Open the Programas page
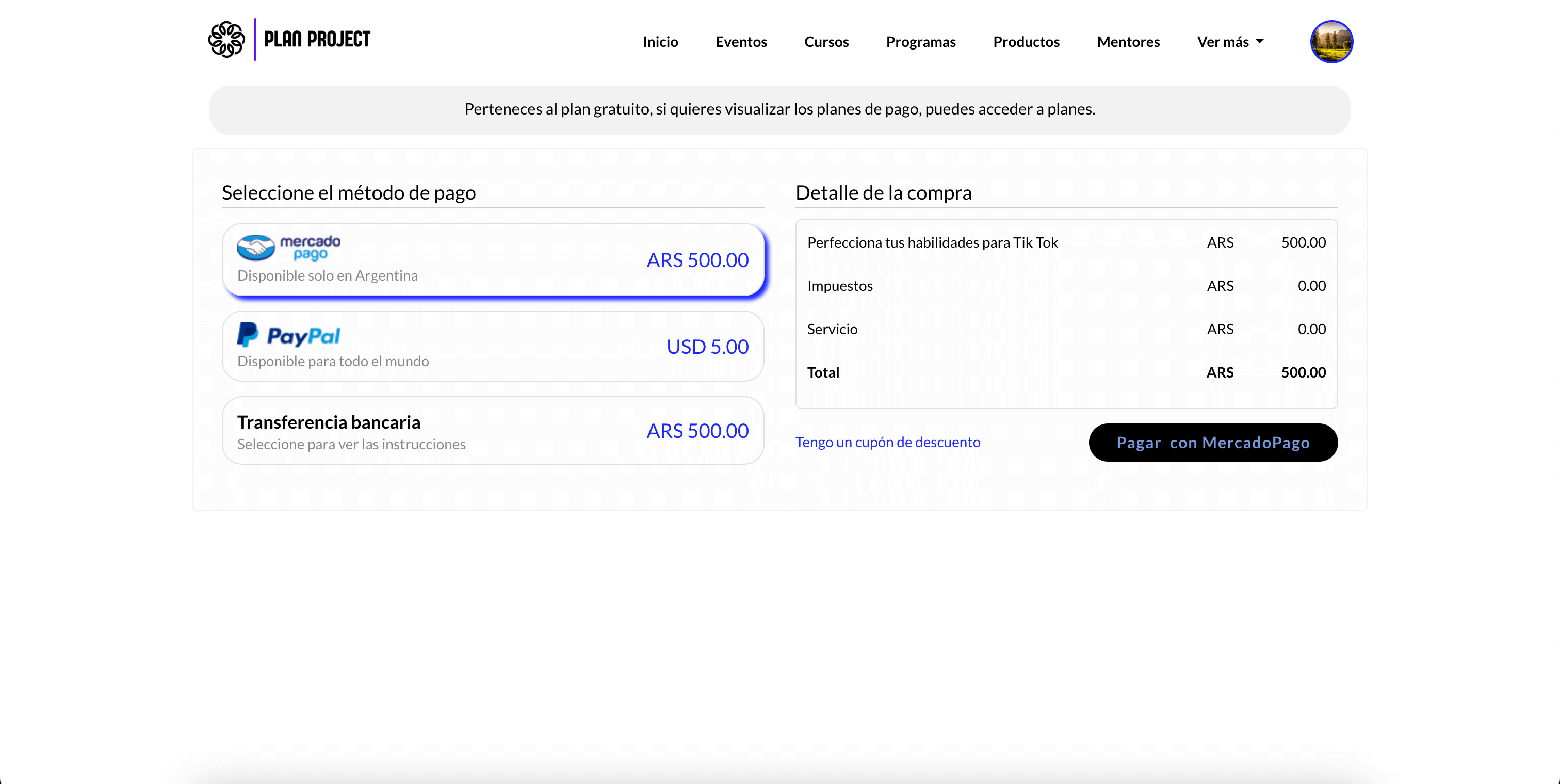This screenshot has width=1560, height=784. tap(920, 42)
